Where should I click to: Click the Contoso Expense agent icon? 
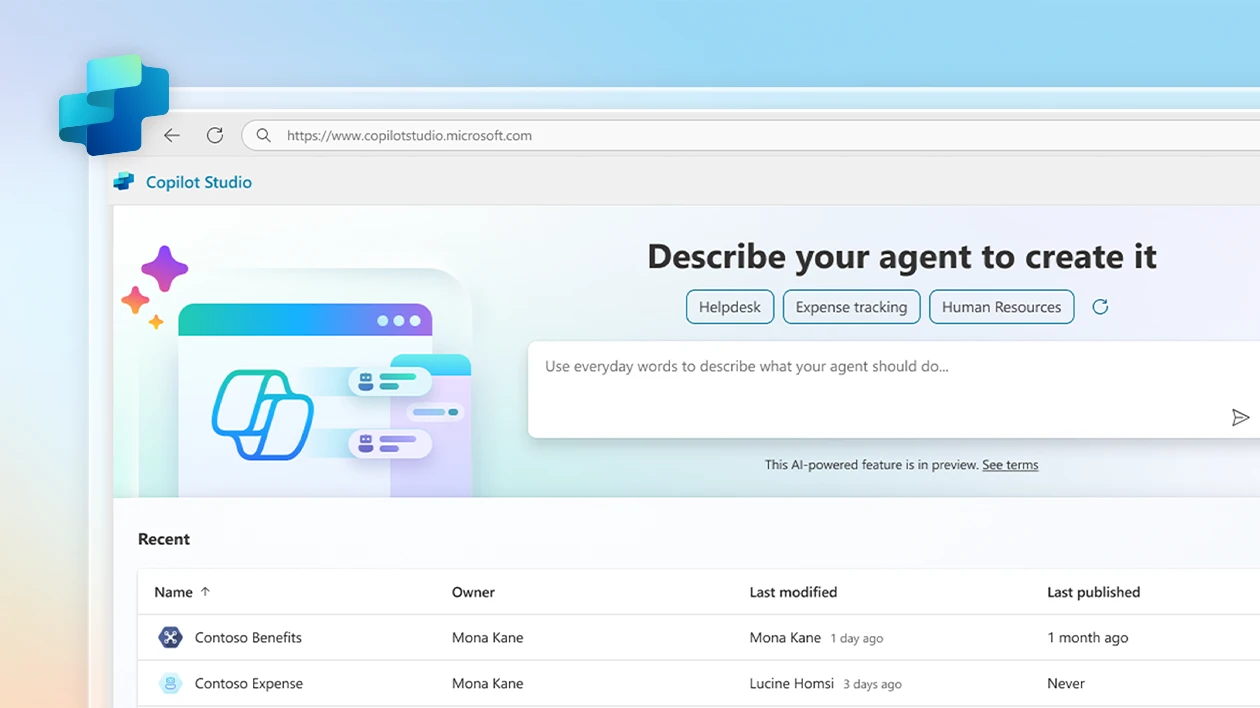(170, 683)
